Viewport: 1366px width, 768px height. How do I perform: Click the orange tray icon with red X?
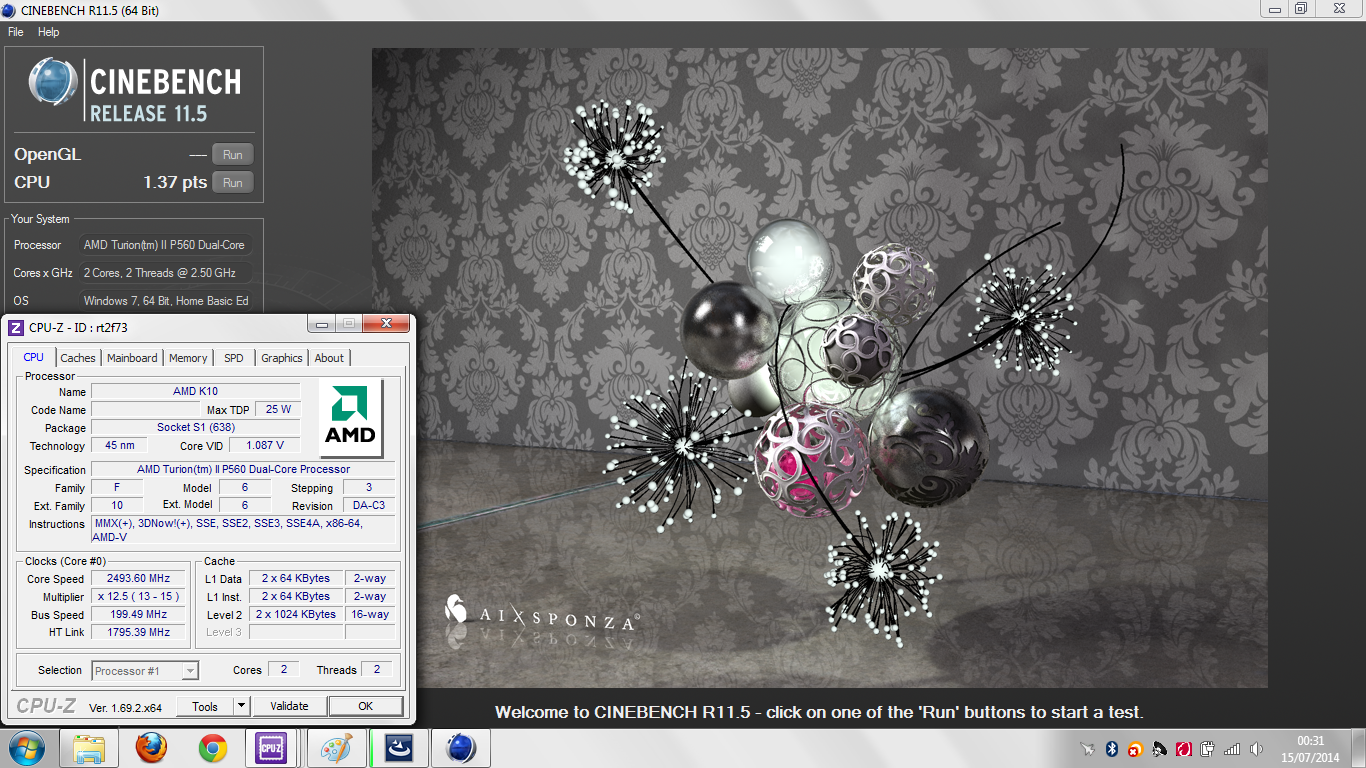coord(1135,748)
